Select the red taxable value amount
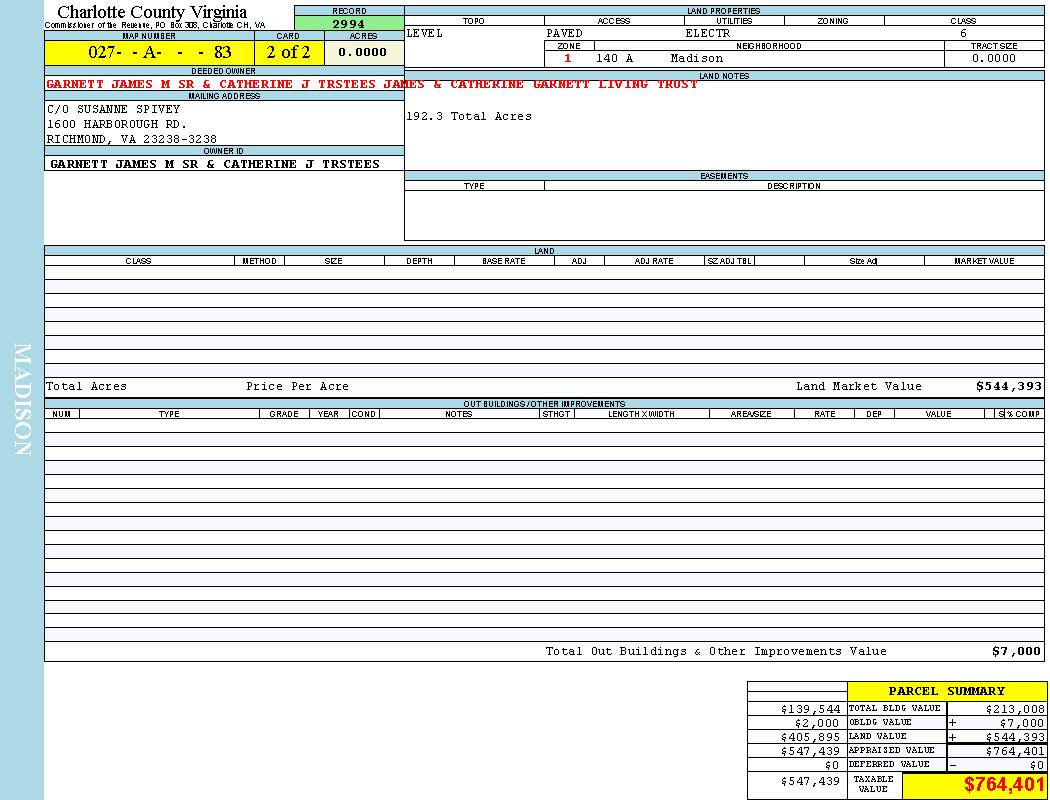 click(x=1004, y=785)
